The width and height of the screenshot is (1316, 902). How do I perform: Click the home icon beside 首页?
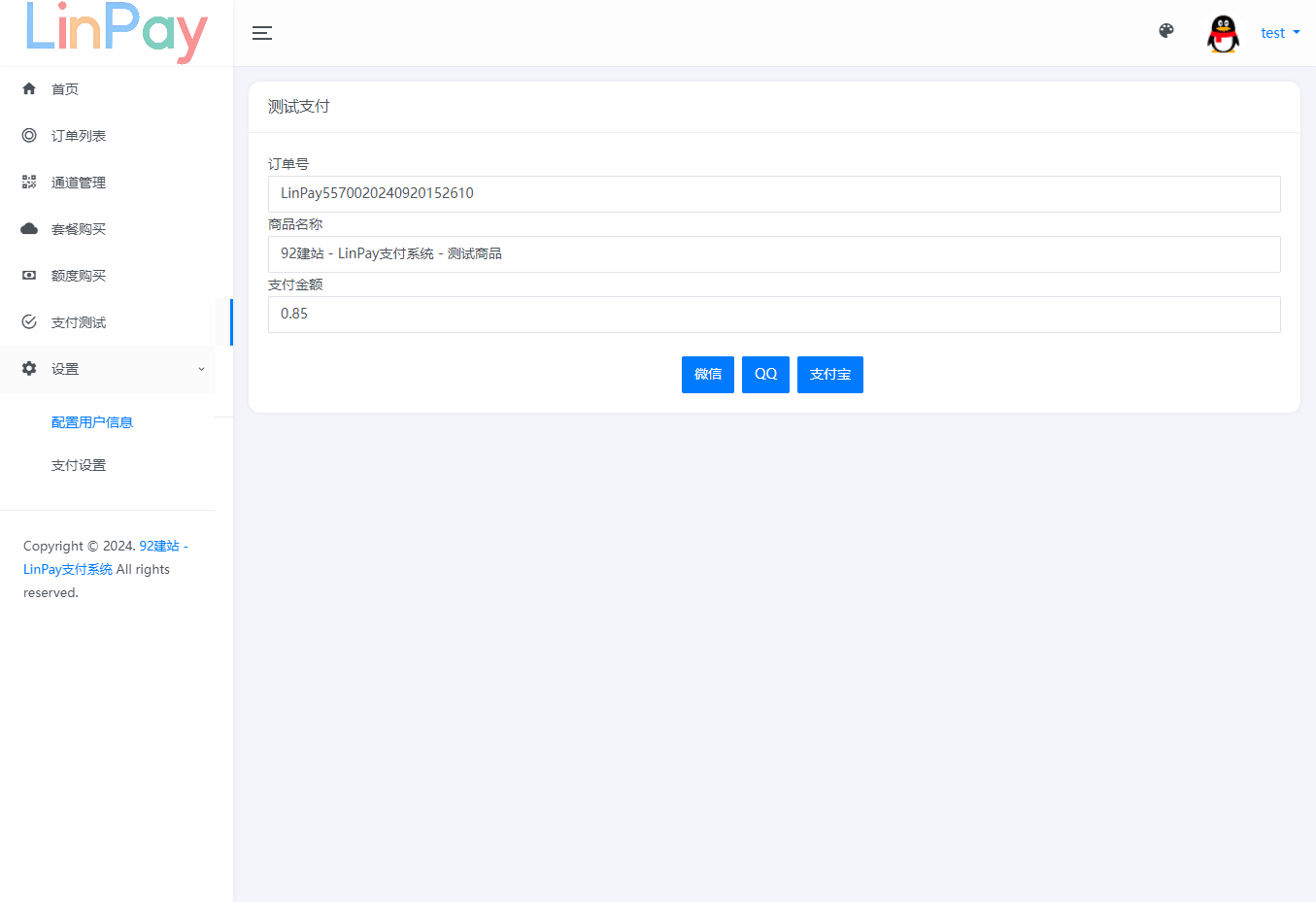(x=29, y=88)
